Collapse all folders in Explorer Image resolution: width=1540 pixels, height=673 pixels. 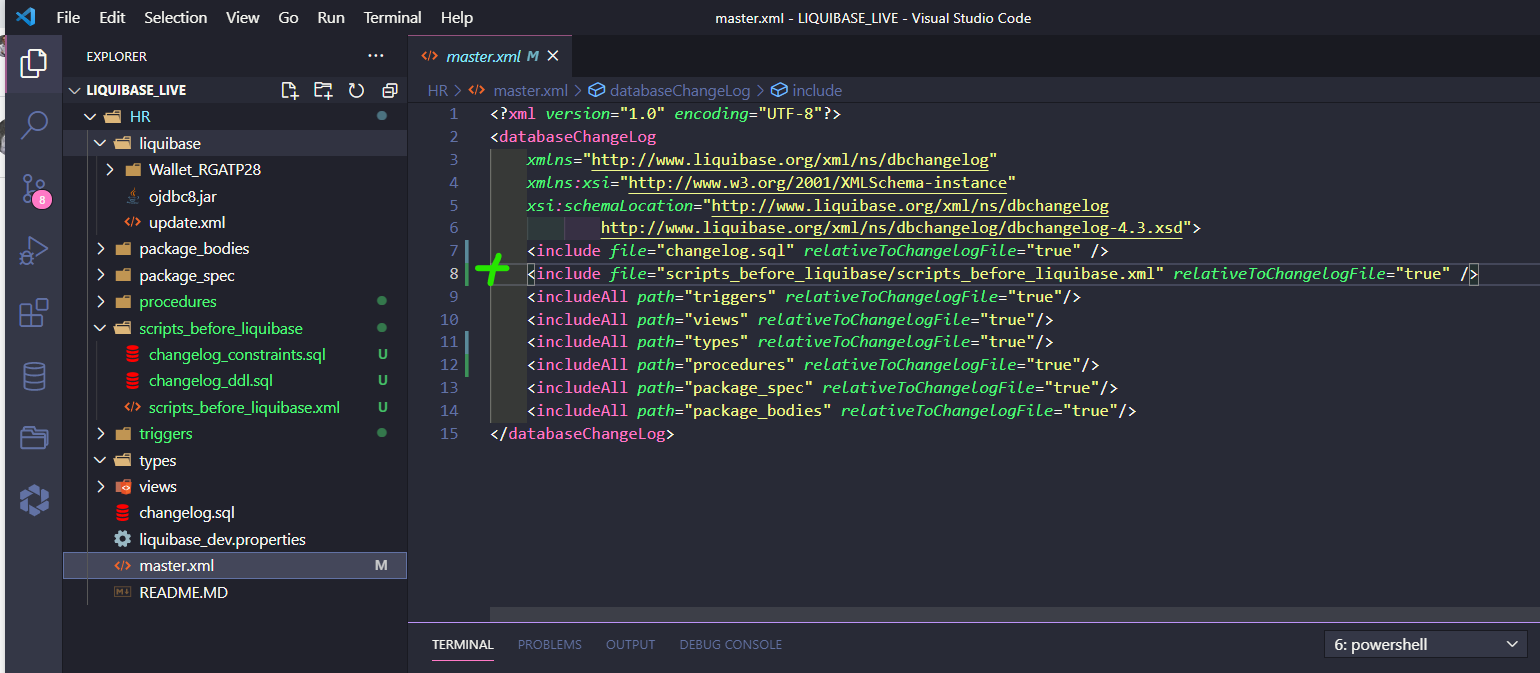click(x=389, y=91)
